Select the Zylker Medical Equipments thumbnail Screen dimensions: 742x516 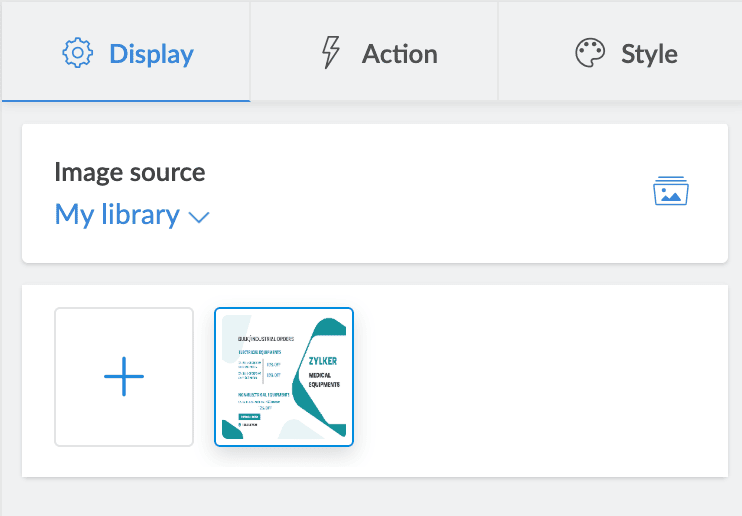click(284, 377)
